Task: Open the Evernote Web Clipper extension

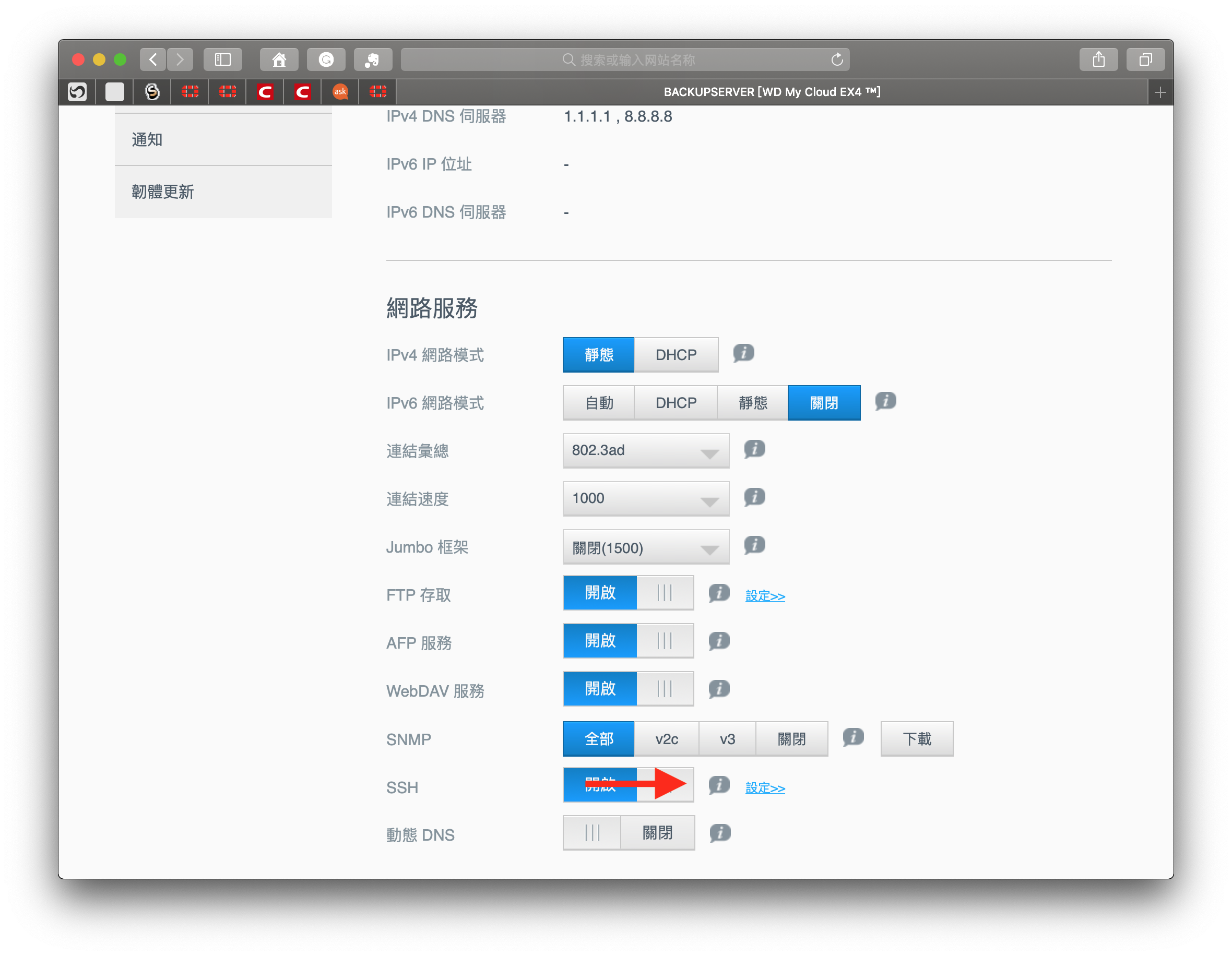Action: pos(373,59)
